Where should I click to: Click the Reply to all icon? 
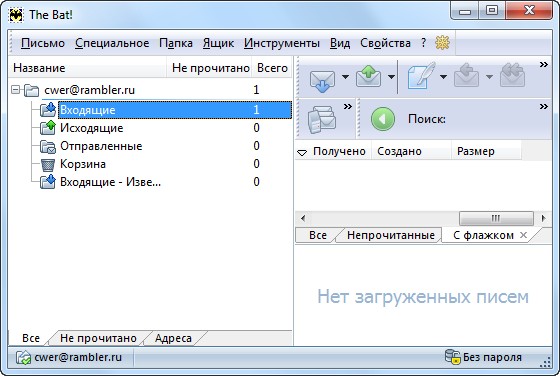pyautogui.click(x=512, y=75)
